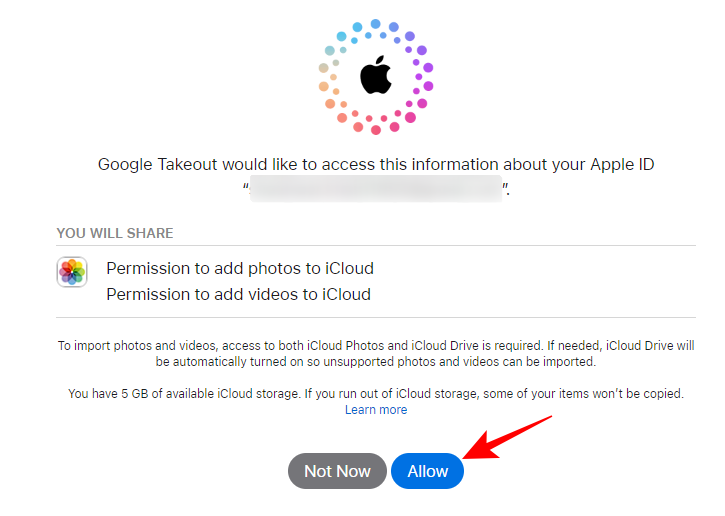Decline with the Not Now button

[x=337, y=471]
